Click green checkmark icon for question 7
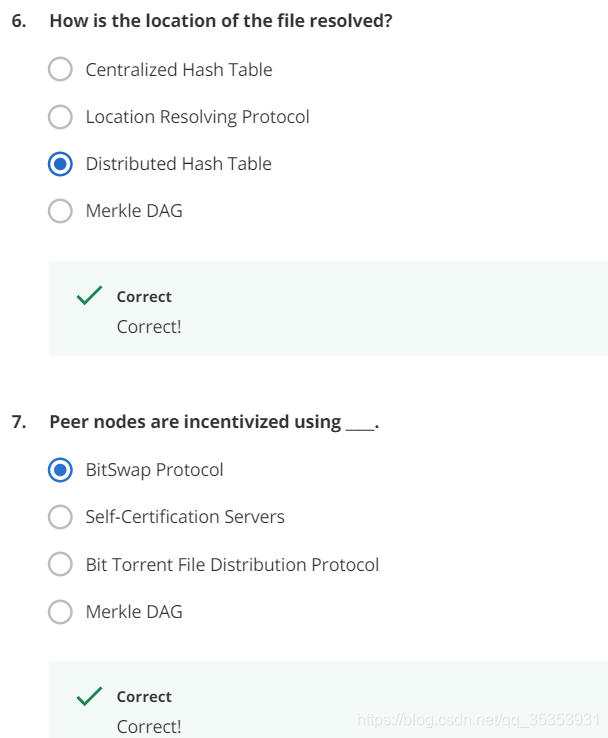The width and height of the screenshot is (608, 738). (x=89, y=696)
